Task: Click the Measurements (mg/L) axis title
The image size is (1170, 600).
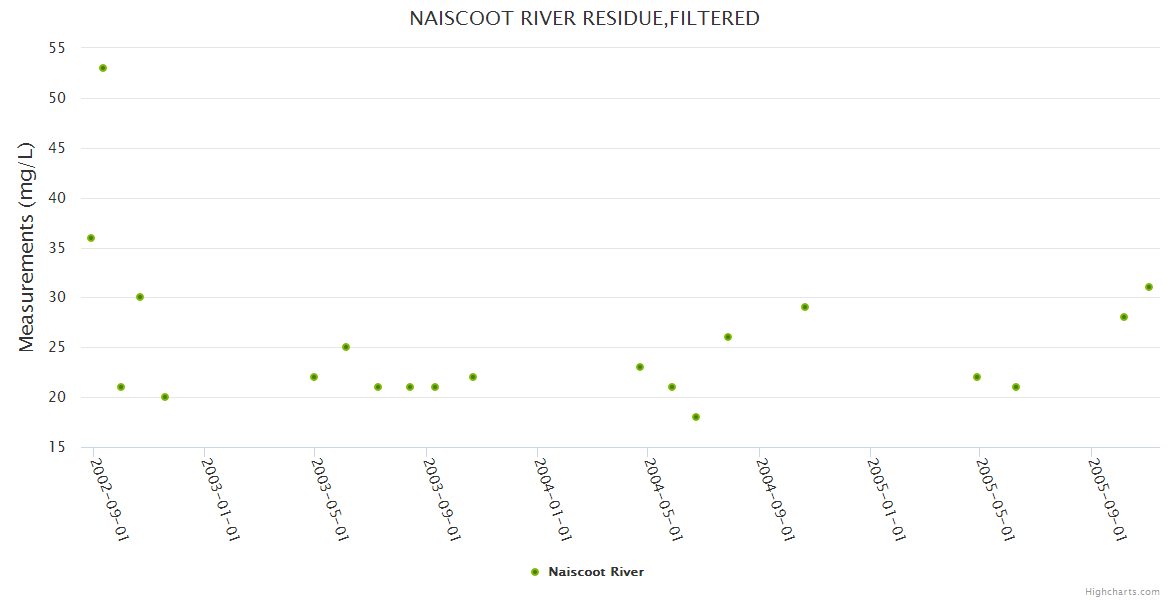Action: click(27, 247)
